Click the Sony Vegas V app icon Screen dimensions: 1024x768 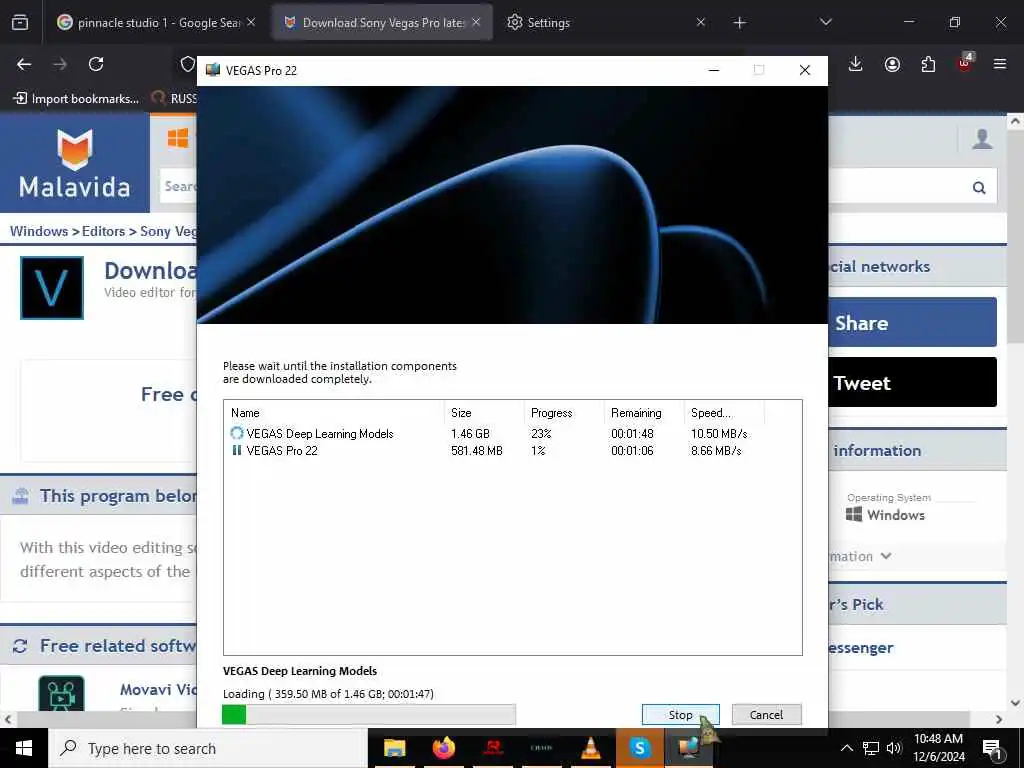(x=52, y=288)
